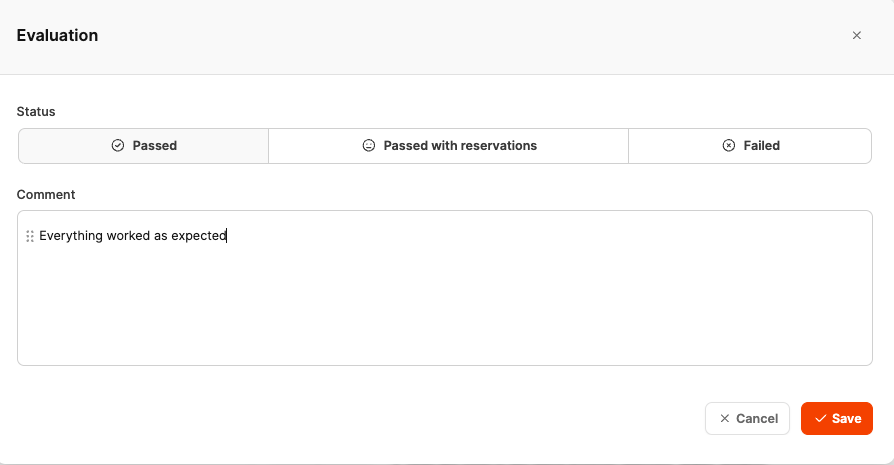Click the Evaluation dialog title
This screenshot has height=465, width=894.
click(57, 36)
